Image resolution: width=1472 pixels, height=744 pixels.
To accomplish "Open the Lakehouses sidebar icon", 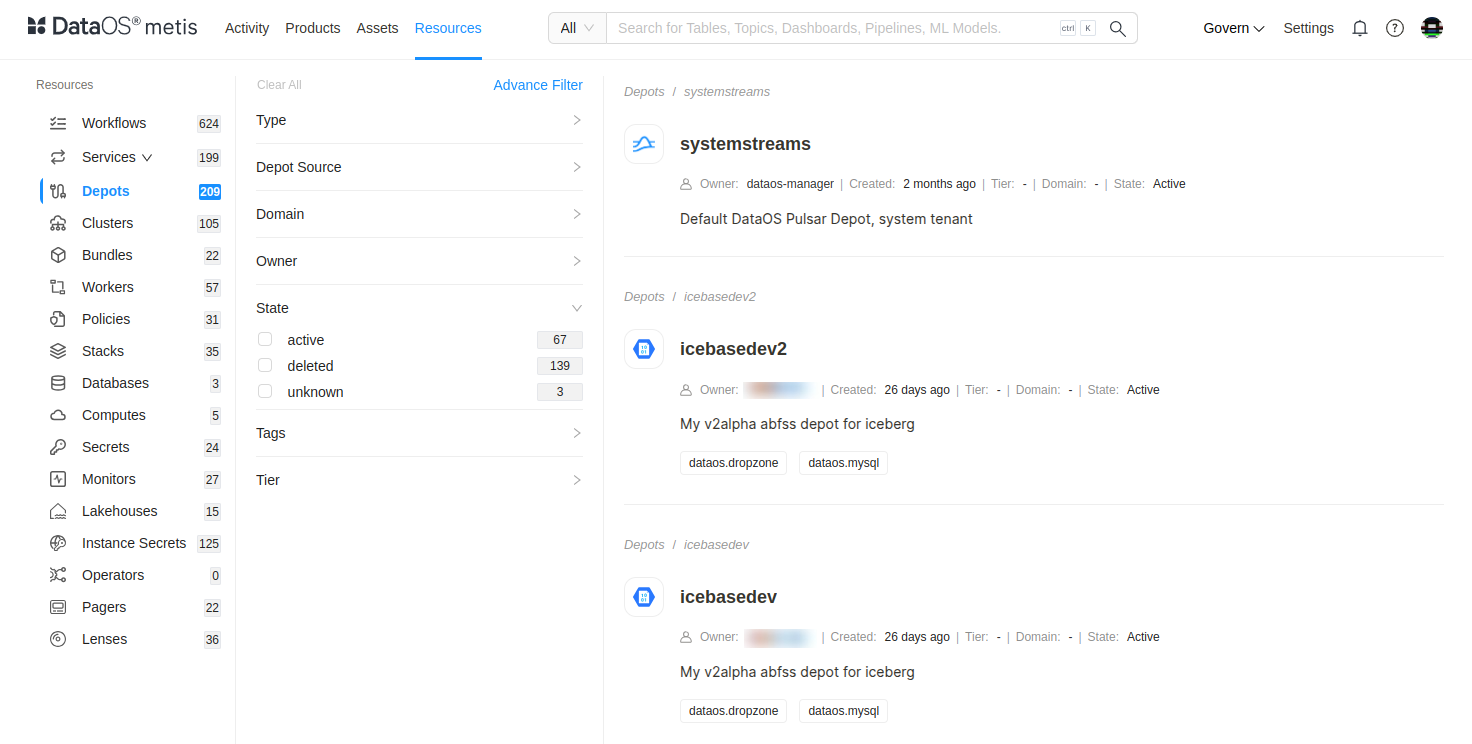I will [x=59, y=511].
